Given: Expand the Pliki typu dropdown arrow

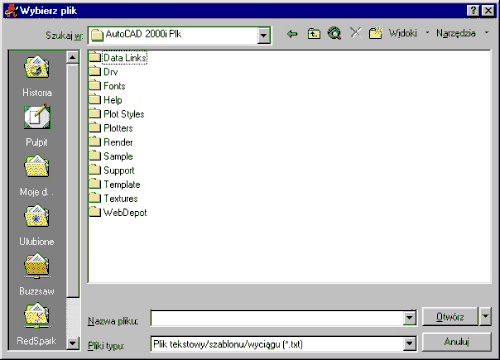Looking at the screenshot, I should (x=409, y=343).
